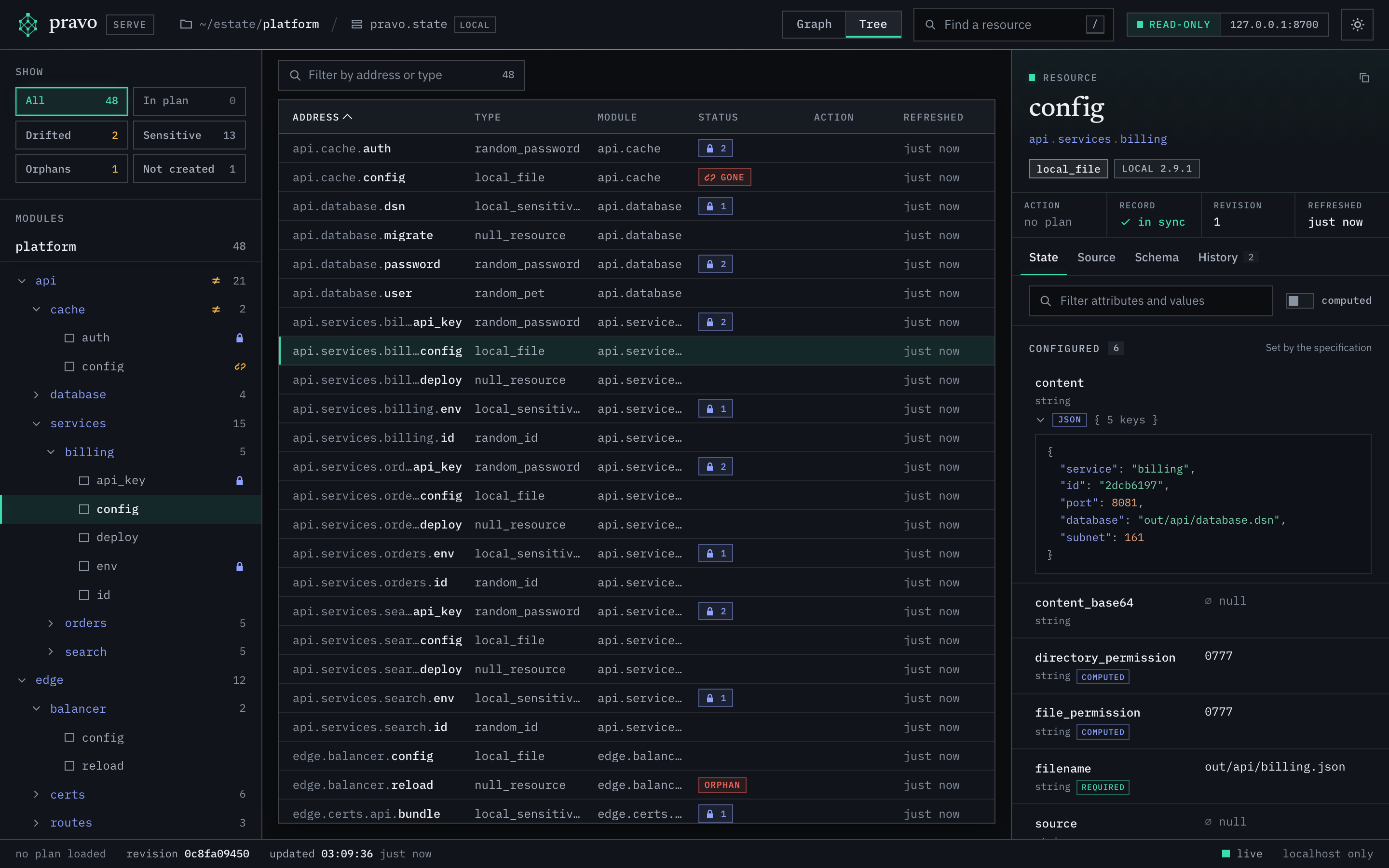1389x868 pixels.
Task: Click the billing link in the resource breadcrumb
Action: [1144, 139]
